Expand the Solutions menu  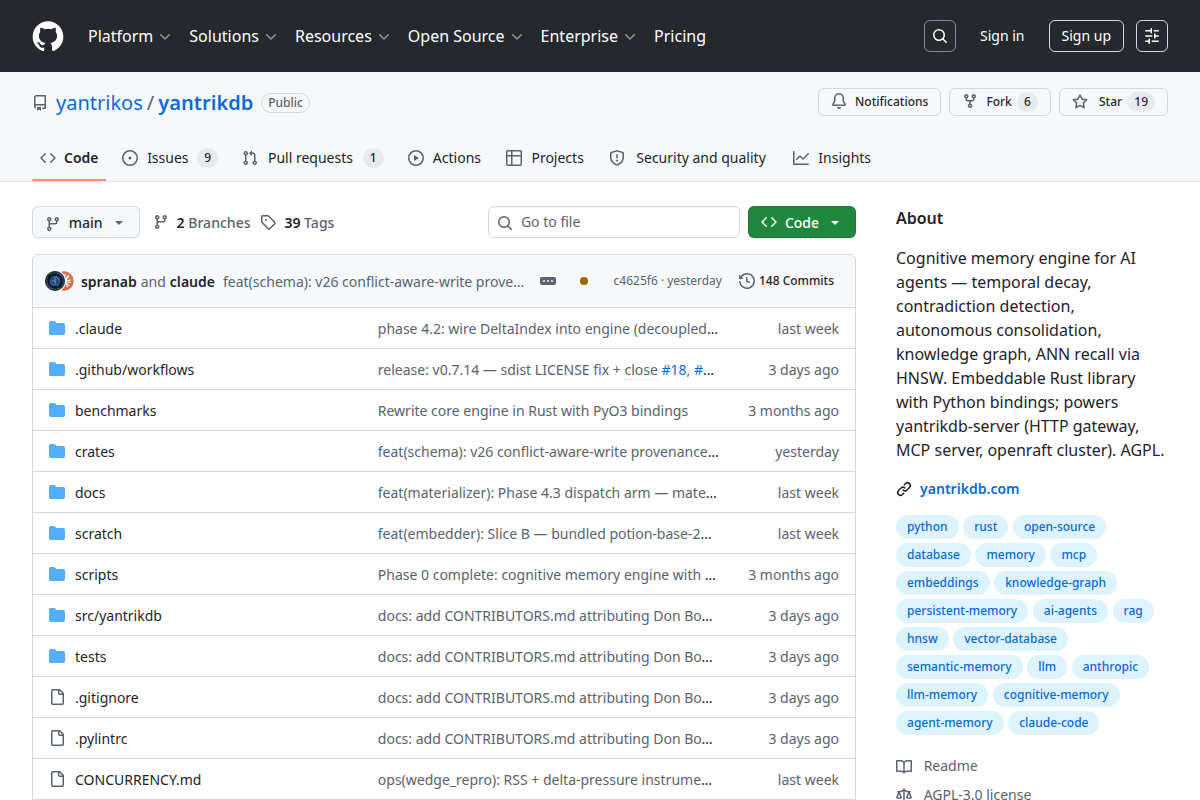click(x=232, y=36)
